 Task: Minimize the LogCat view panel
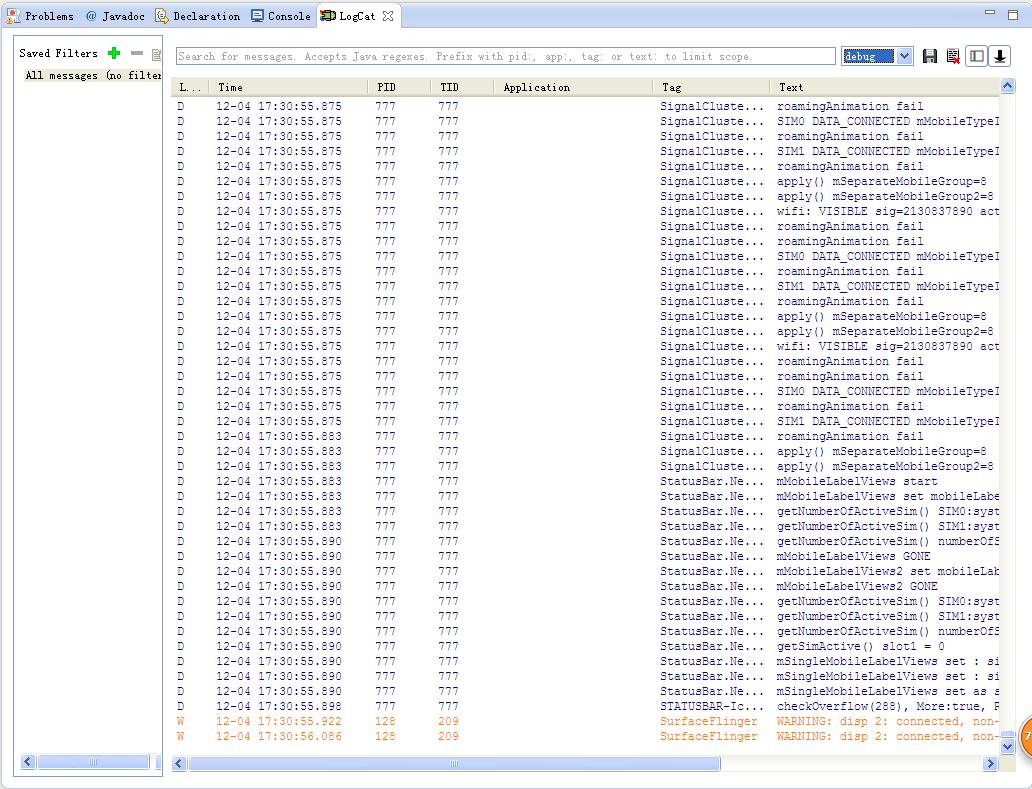coord(989,13)
